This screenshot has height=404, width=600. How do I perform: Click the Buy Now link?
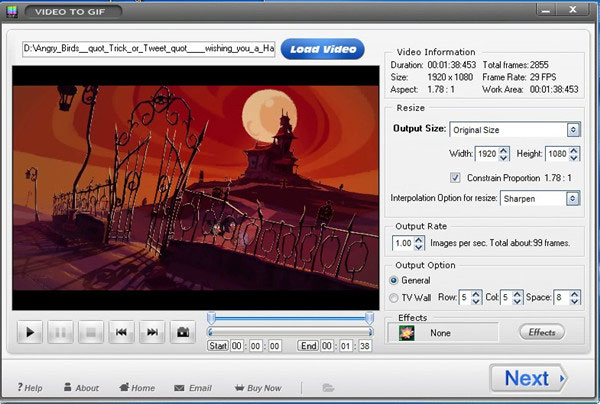click(258, 388)
